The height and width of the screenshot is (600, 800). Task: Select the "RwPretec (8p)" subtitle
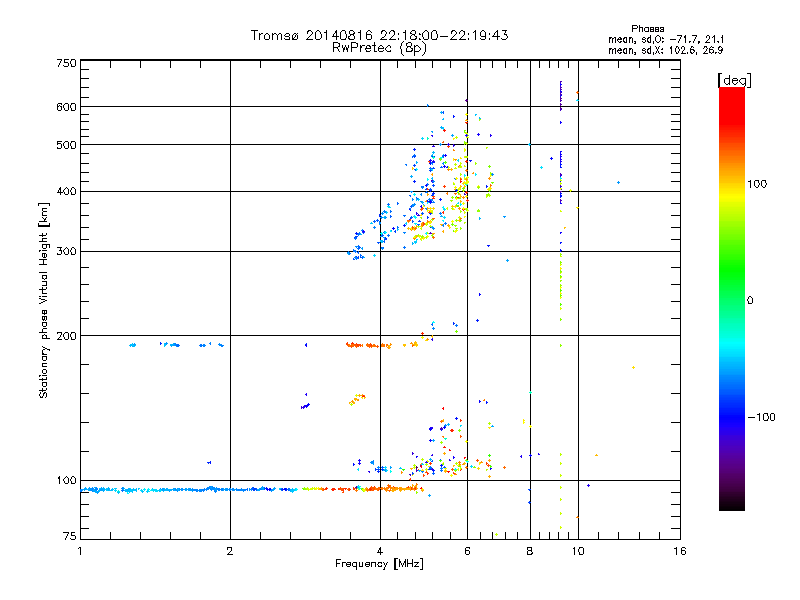point(379,47)
